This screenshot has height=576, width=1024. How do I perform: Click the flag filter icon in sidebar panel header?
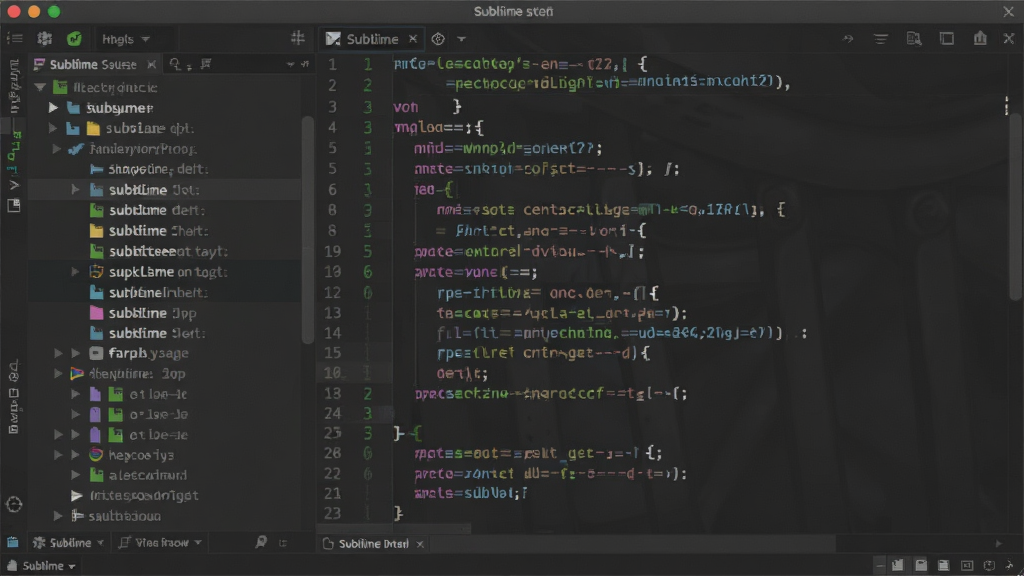pyautogui.click(x=206, y=64)
